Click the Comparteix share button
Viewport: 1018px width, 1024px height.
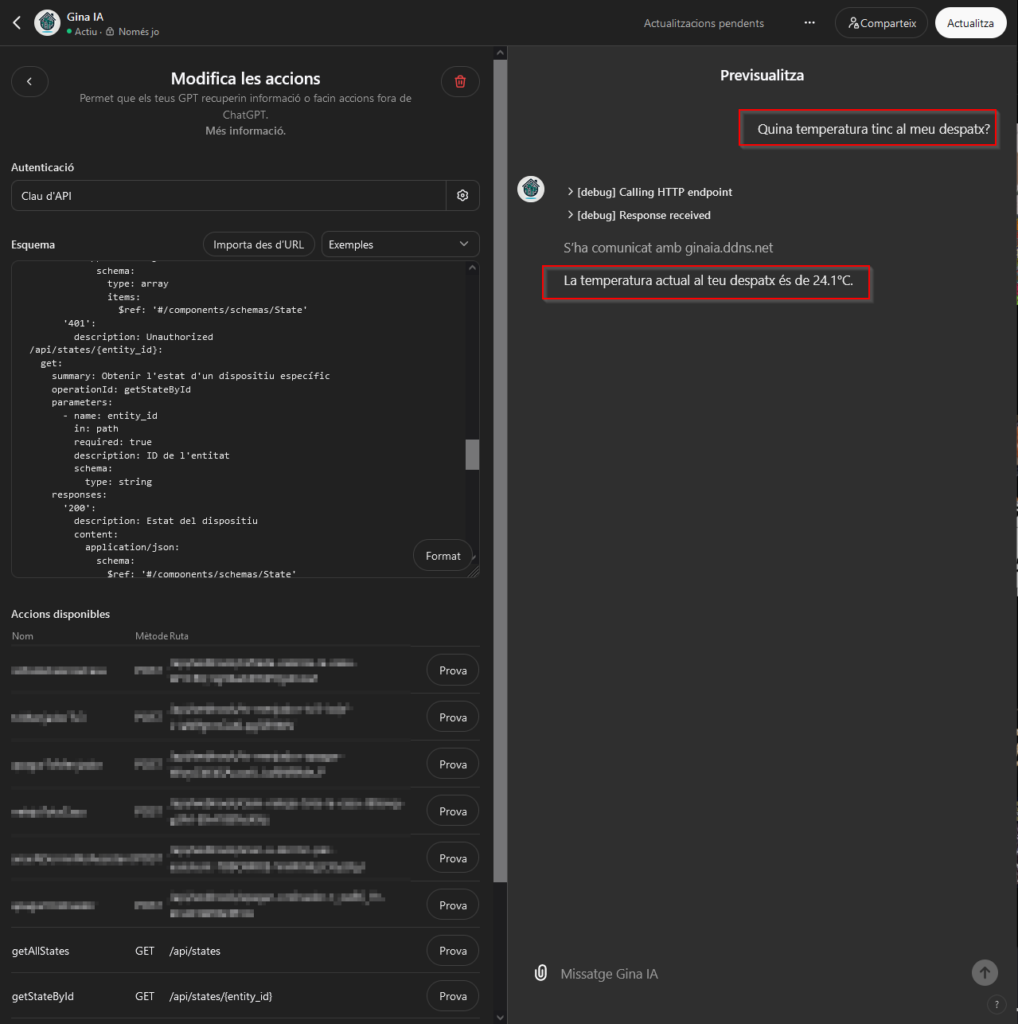pos(881,23)
